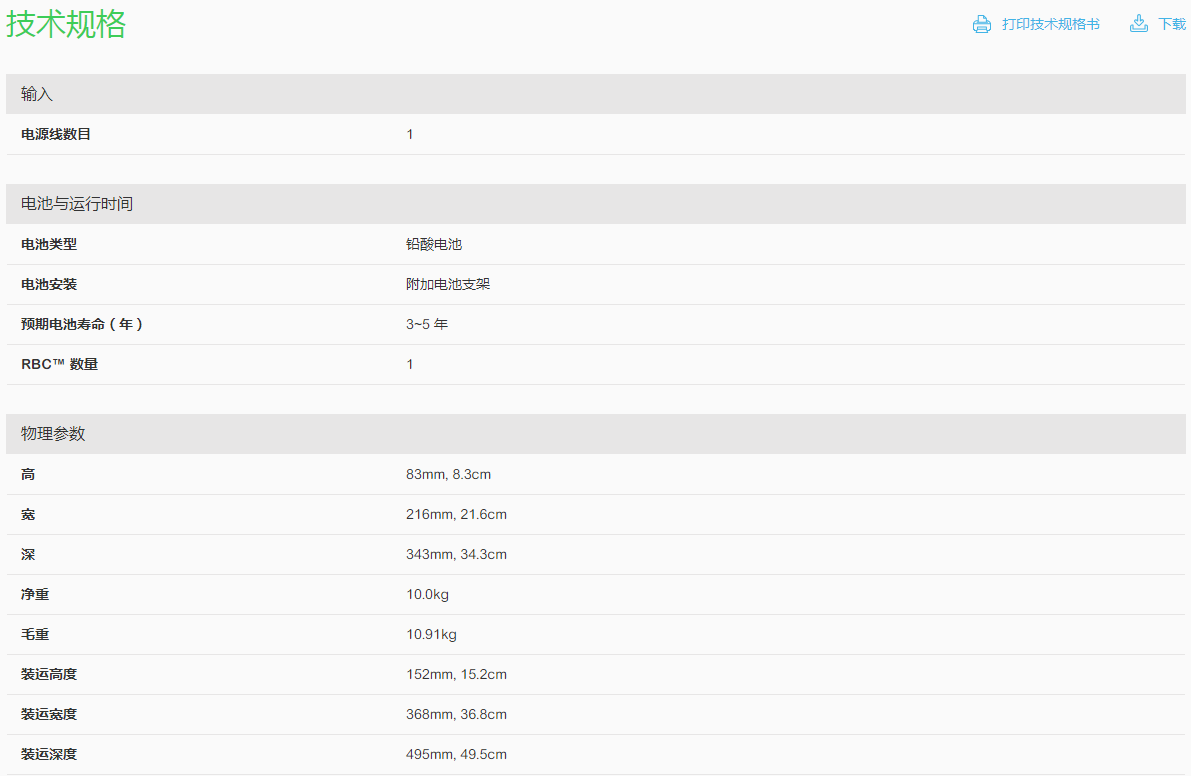
Task: Click the RBC™ 数量 row label
Action: (x=60, y=364)
